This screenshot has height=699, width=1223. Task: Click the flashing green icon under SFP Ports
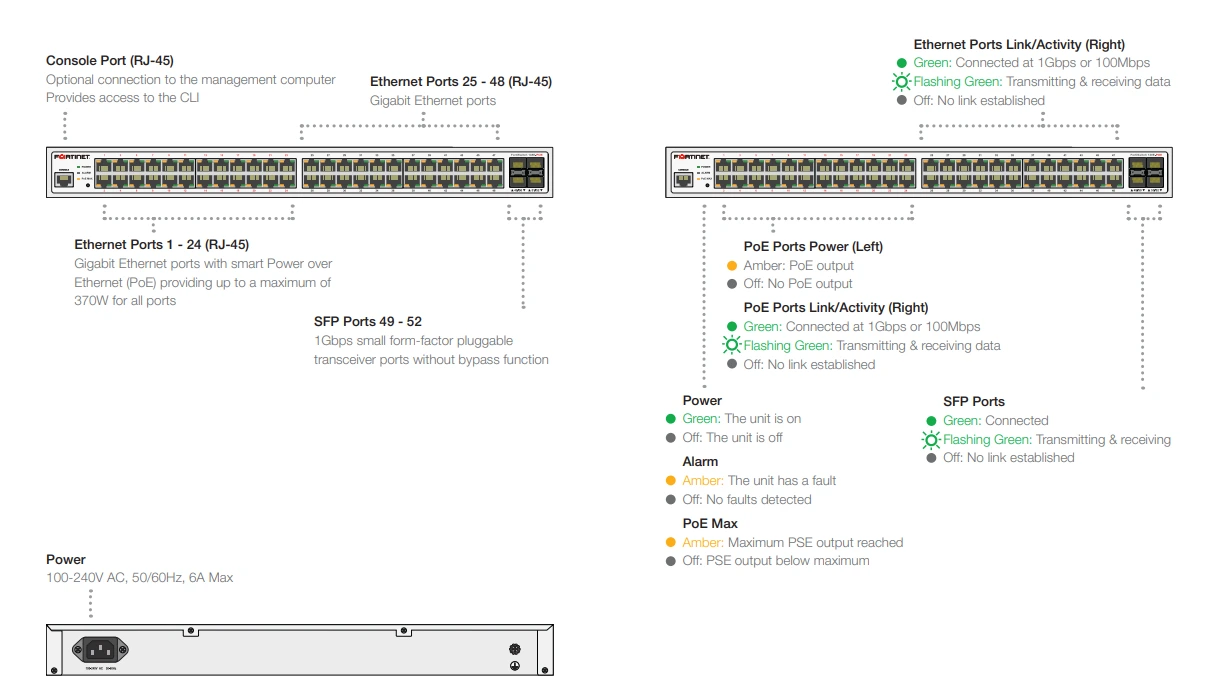click(x=932, y=440)
